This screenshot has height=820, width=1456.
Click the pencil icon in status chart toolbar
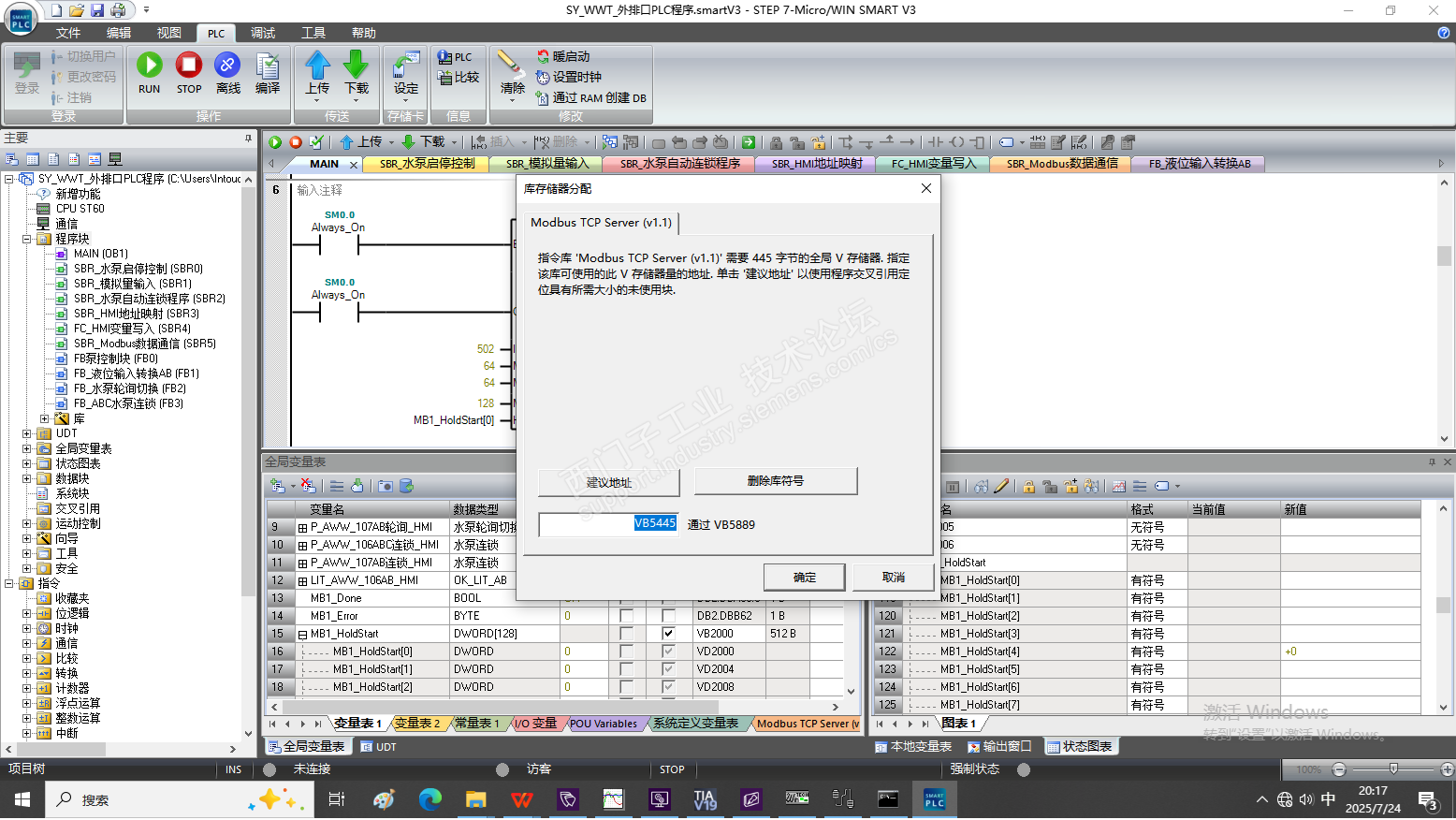tap(1001, 487)
